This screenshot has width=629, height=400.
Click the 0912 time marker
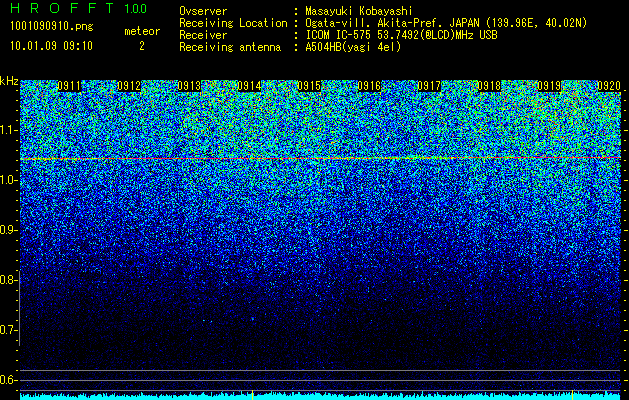129,86
